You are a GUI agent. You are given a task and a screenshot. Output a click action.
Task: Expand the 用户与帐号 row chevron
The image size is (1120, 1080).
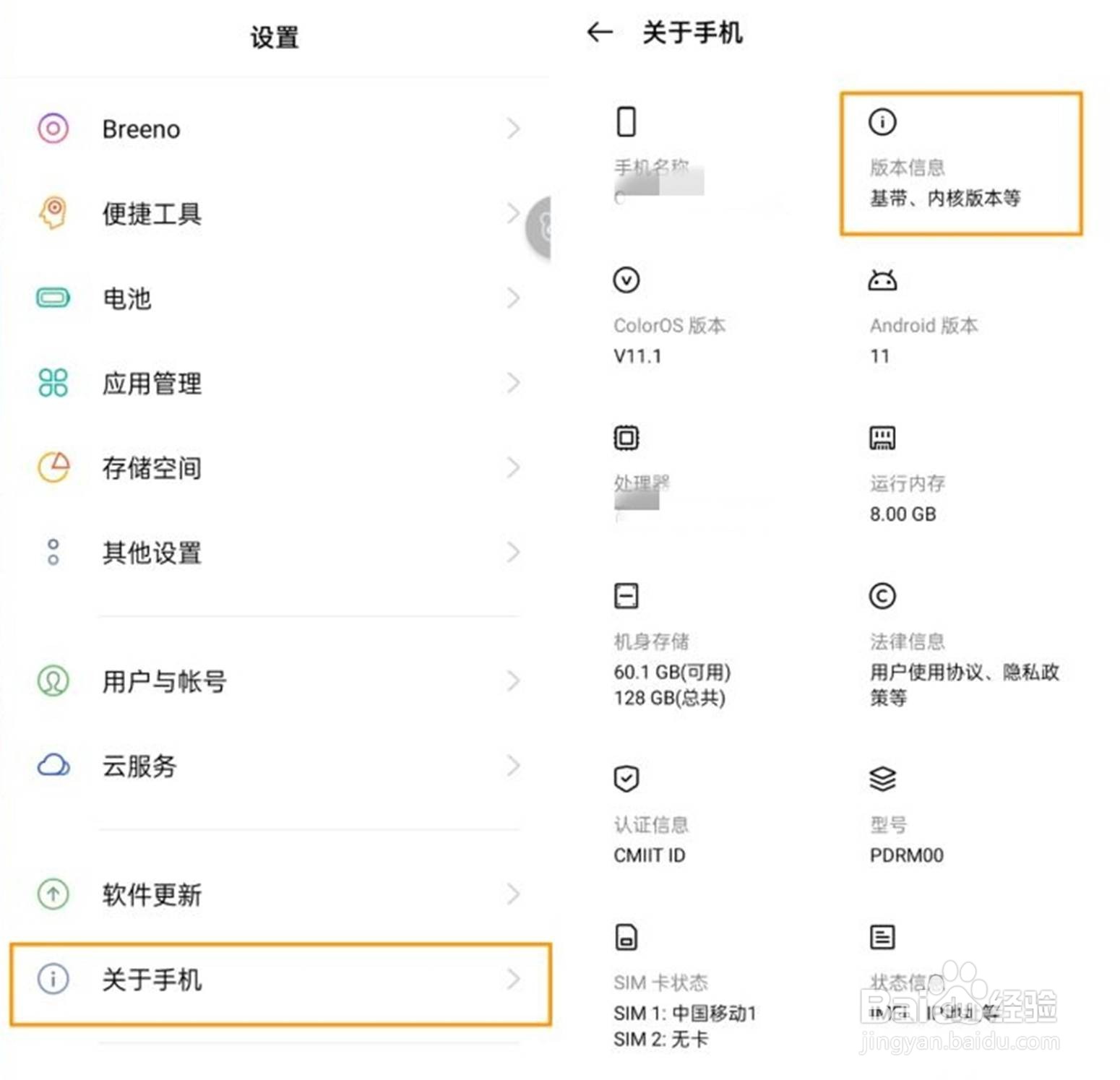tap(513, 681)
